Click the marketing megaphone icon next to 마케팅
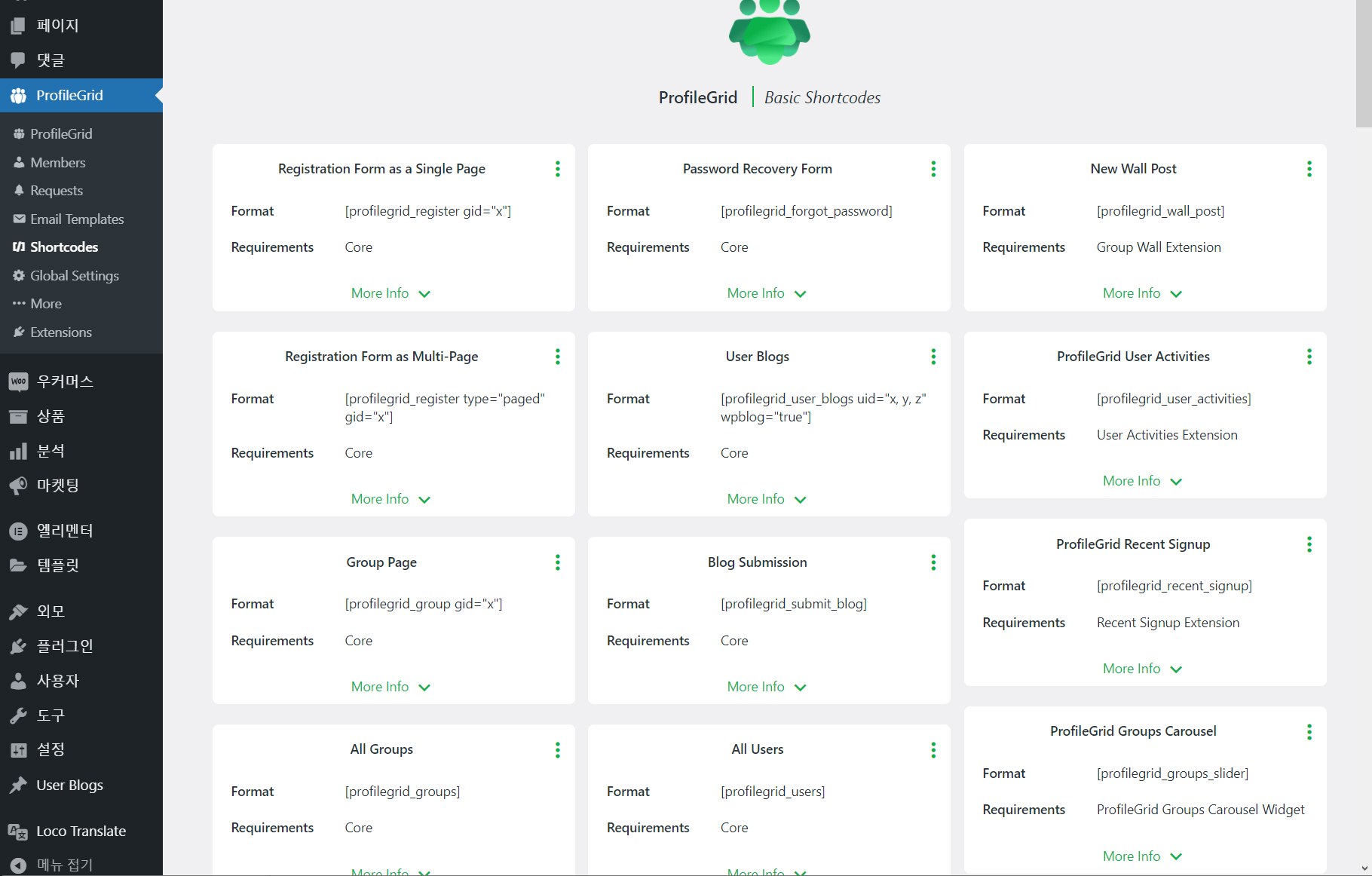Viewport: 1372px width, 876px height. click(x=18, y=485)
